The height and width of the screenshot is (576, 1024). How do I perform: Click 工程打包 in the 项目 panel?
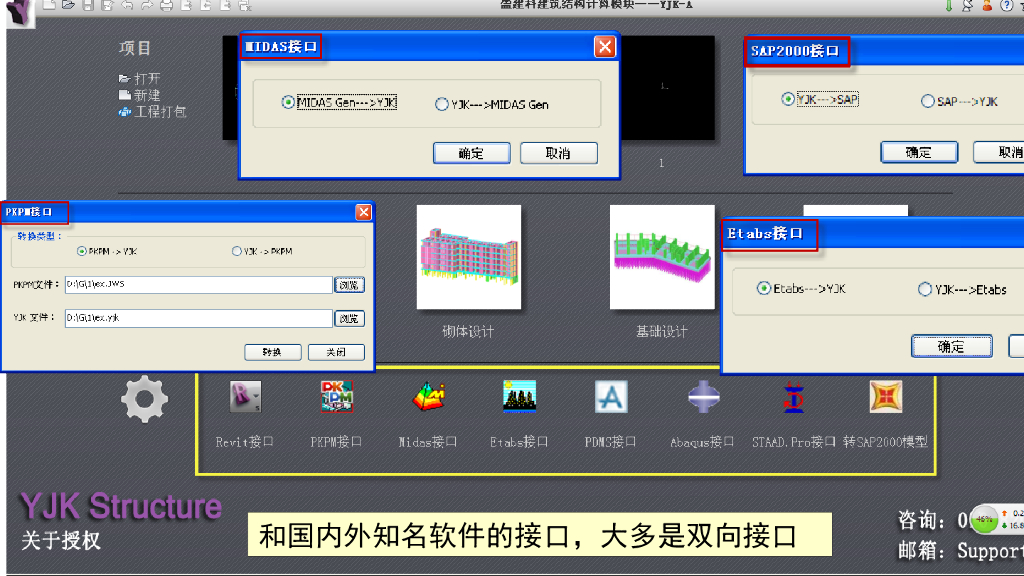click(x=152, y=112)
